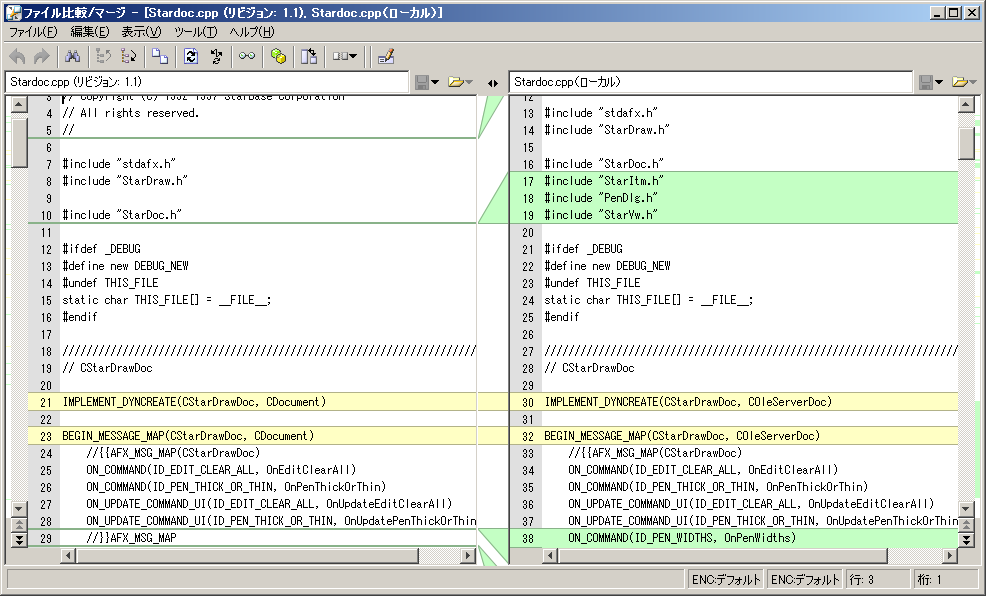The width and height of the screenshot is (986, 596).
Task: Open the ファイル(F) menu
Action: click(33, 32)
